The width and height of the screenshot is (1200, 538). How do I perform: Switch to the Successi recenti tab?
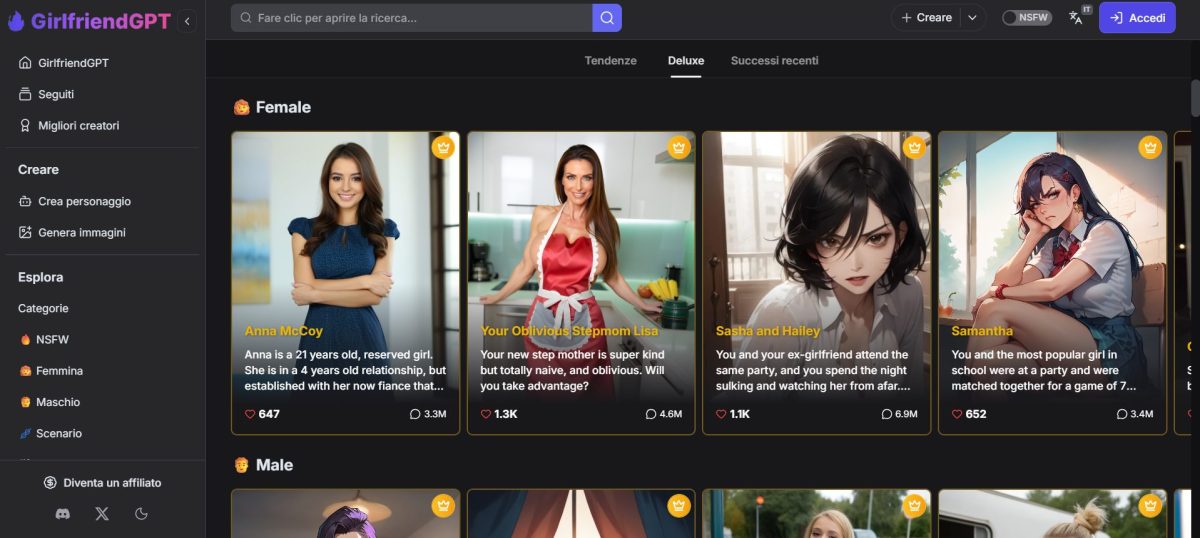[x=774, y=61]
